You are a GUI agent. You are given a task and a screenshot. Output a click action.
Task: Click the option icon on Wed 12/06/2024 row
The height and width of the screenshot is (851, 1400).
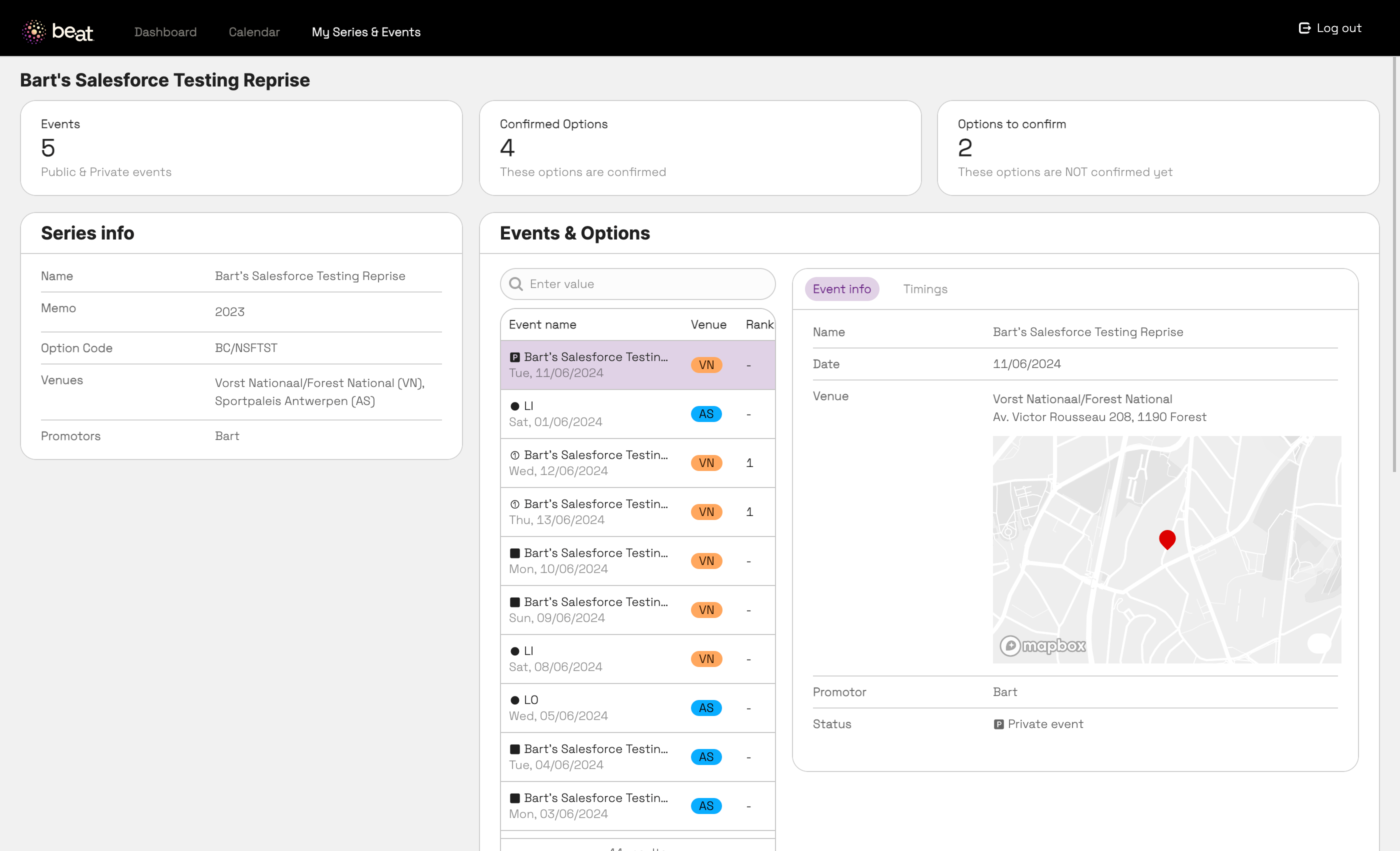pos(515,455)
